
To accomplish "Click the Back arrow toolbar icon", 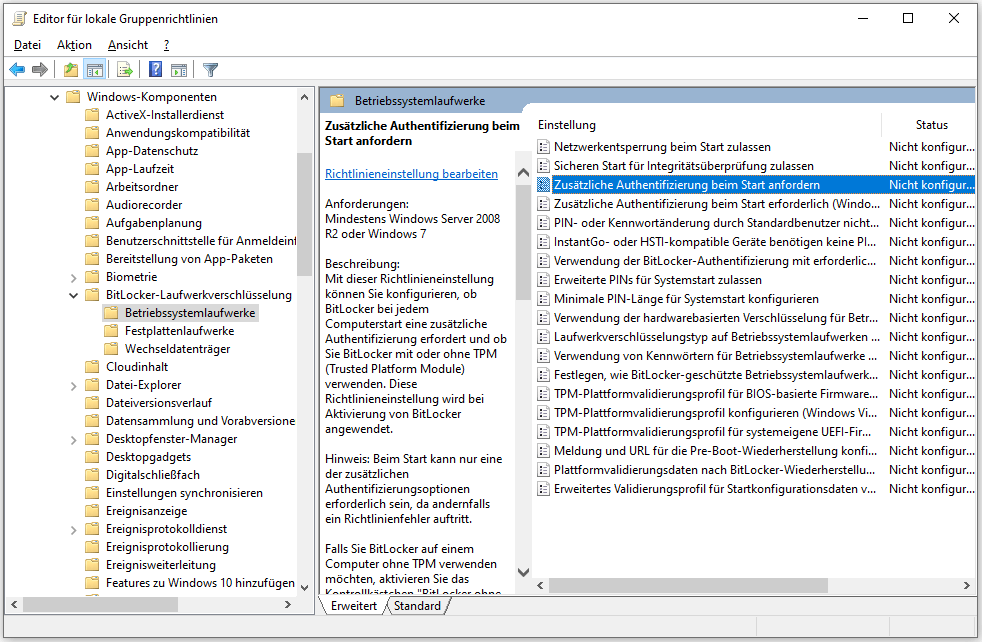I will click(17, 70).
